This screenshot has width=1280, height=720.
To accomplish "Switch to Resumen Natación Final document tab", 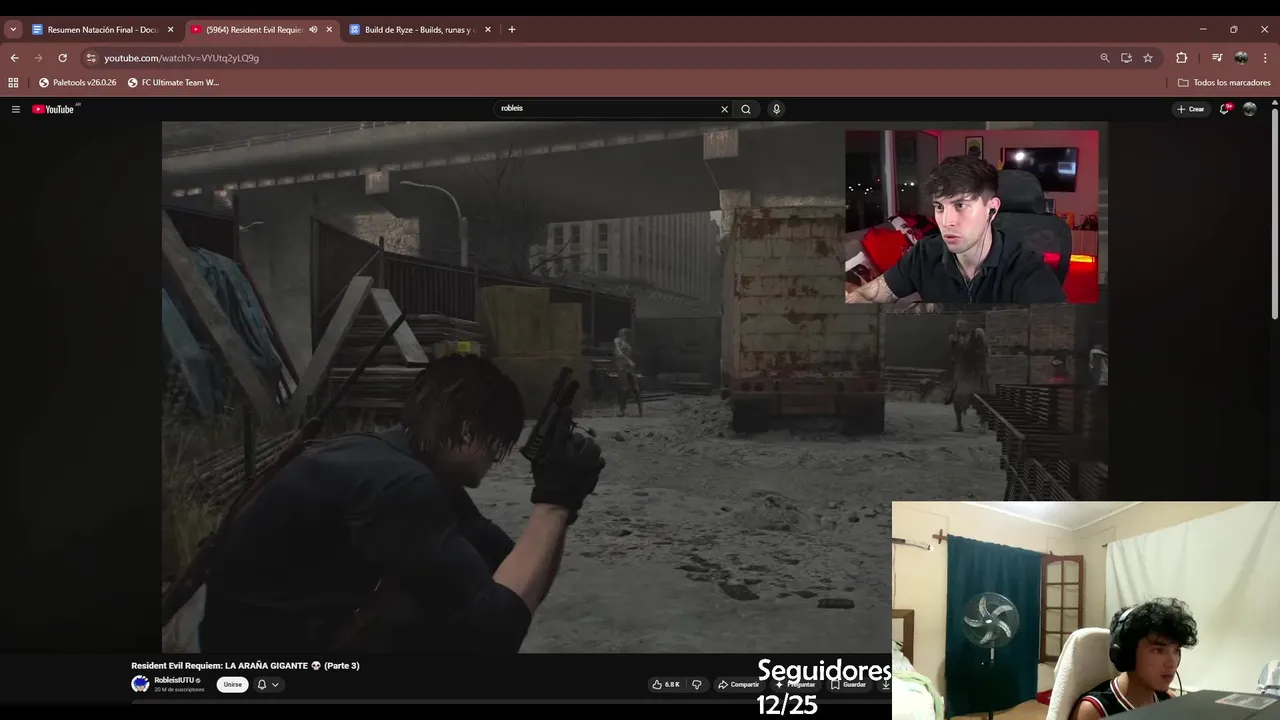I will pos(102,30).
